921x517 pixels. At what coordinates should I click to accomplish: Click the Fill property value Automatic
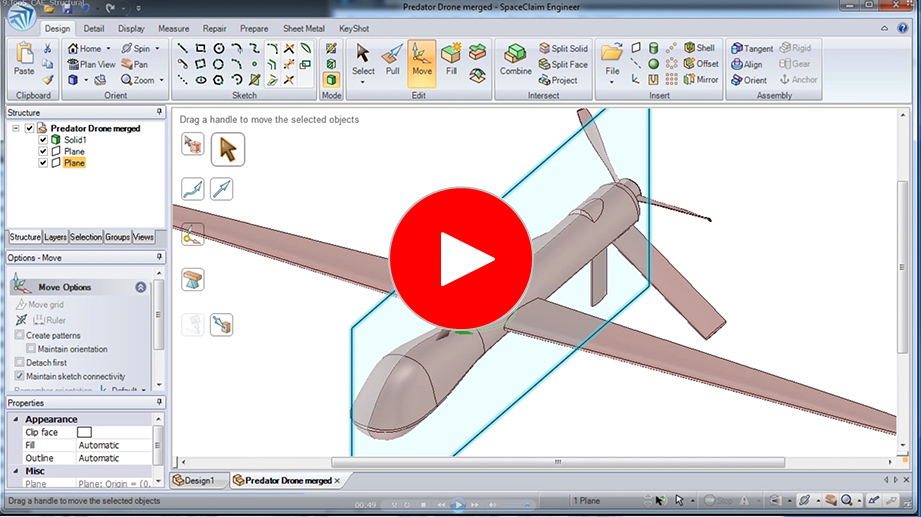99,445
